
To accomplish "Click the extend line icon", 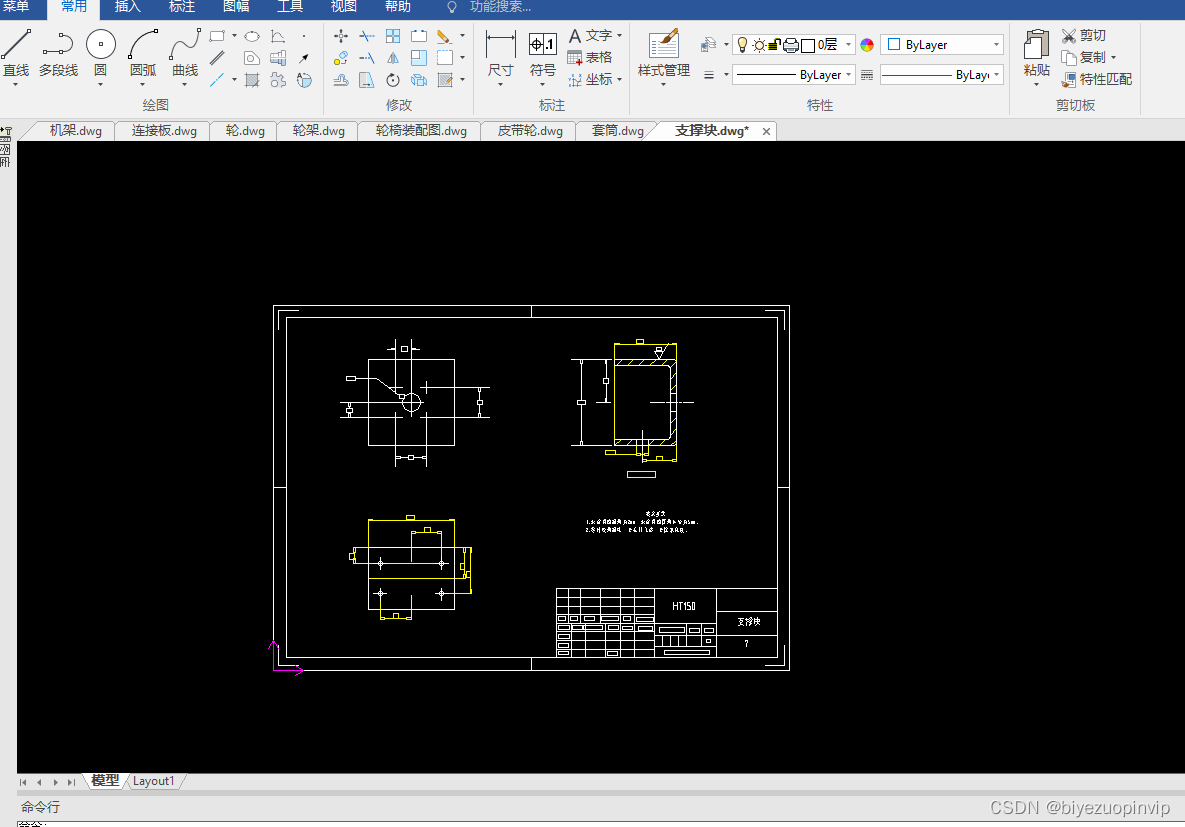I will [x=367, y=57].
